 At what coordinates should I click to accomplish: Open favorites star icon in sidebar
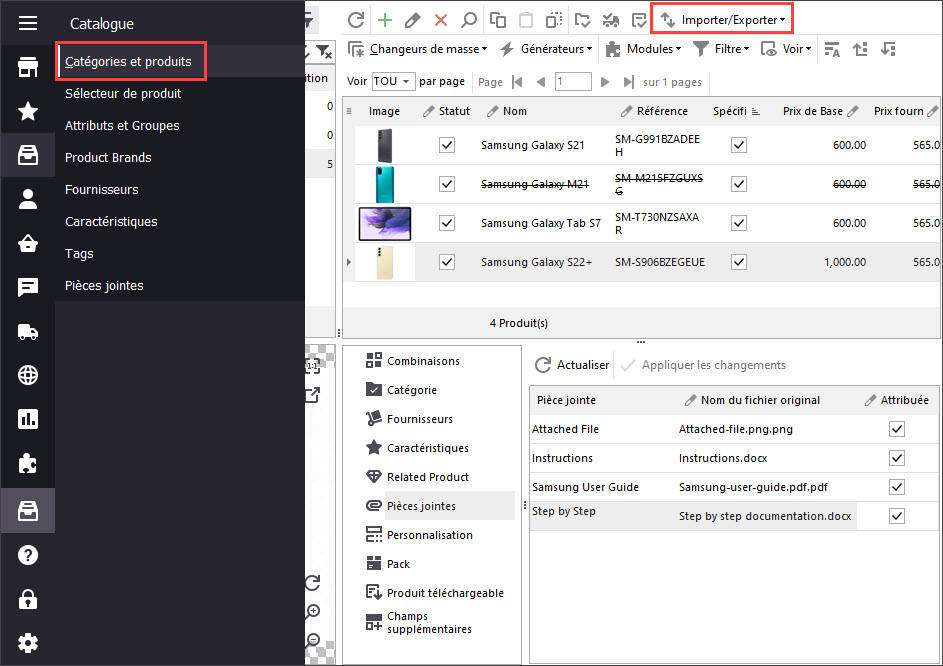(28, 111)
